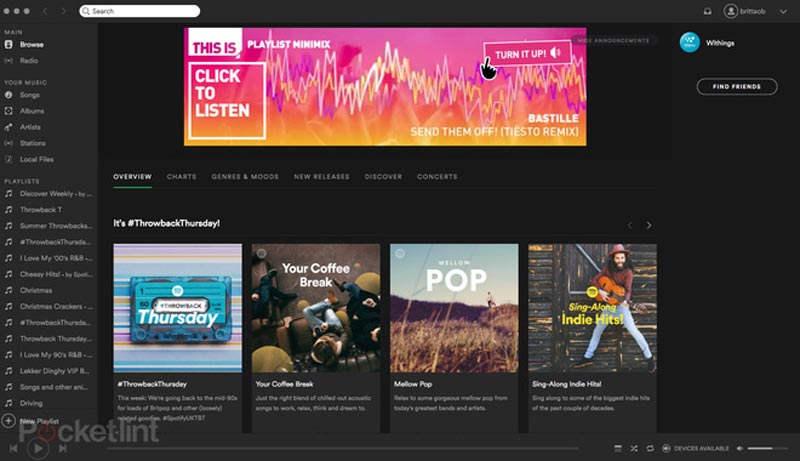The width and height of the screenshot is (800, 461).
Task: Click the headphones icon in the top bar
Action: pyautogui.click(x=708, y=11)
